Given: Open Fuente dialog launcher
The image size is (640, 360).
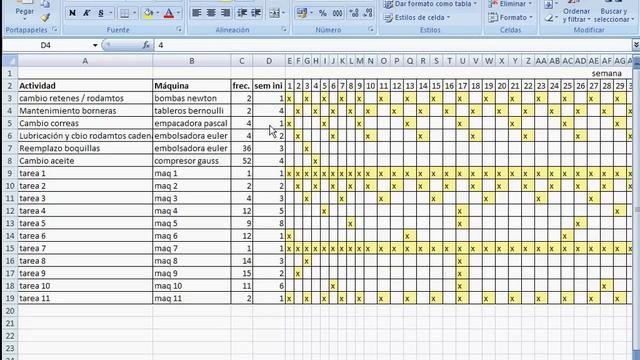Looking at the screenshot, I should tap(179, 29).
